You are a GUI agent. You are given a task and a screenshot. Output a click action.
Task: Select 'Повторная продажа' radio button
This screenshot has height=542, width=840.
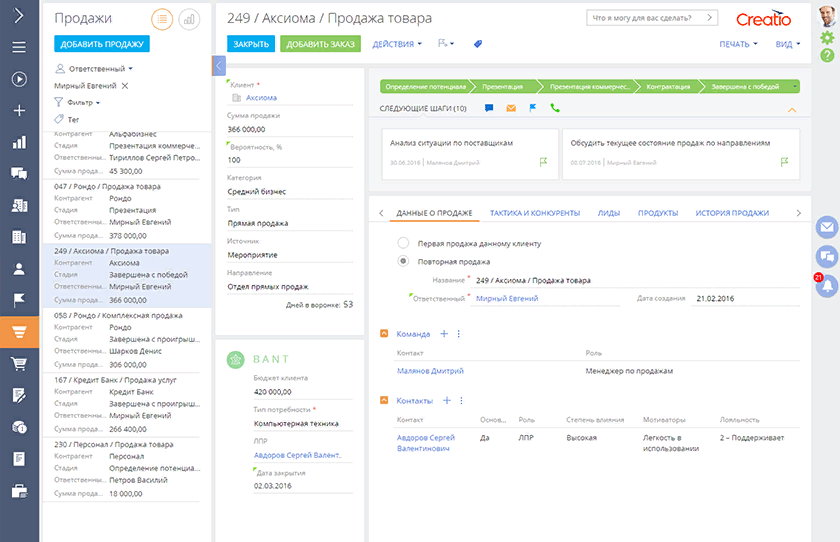403,261
